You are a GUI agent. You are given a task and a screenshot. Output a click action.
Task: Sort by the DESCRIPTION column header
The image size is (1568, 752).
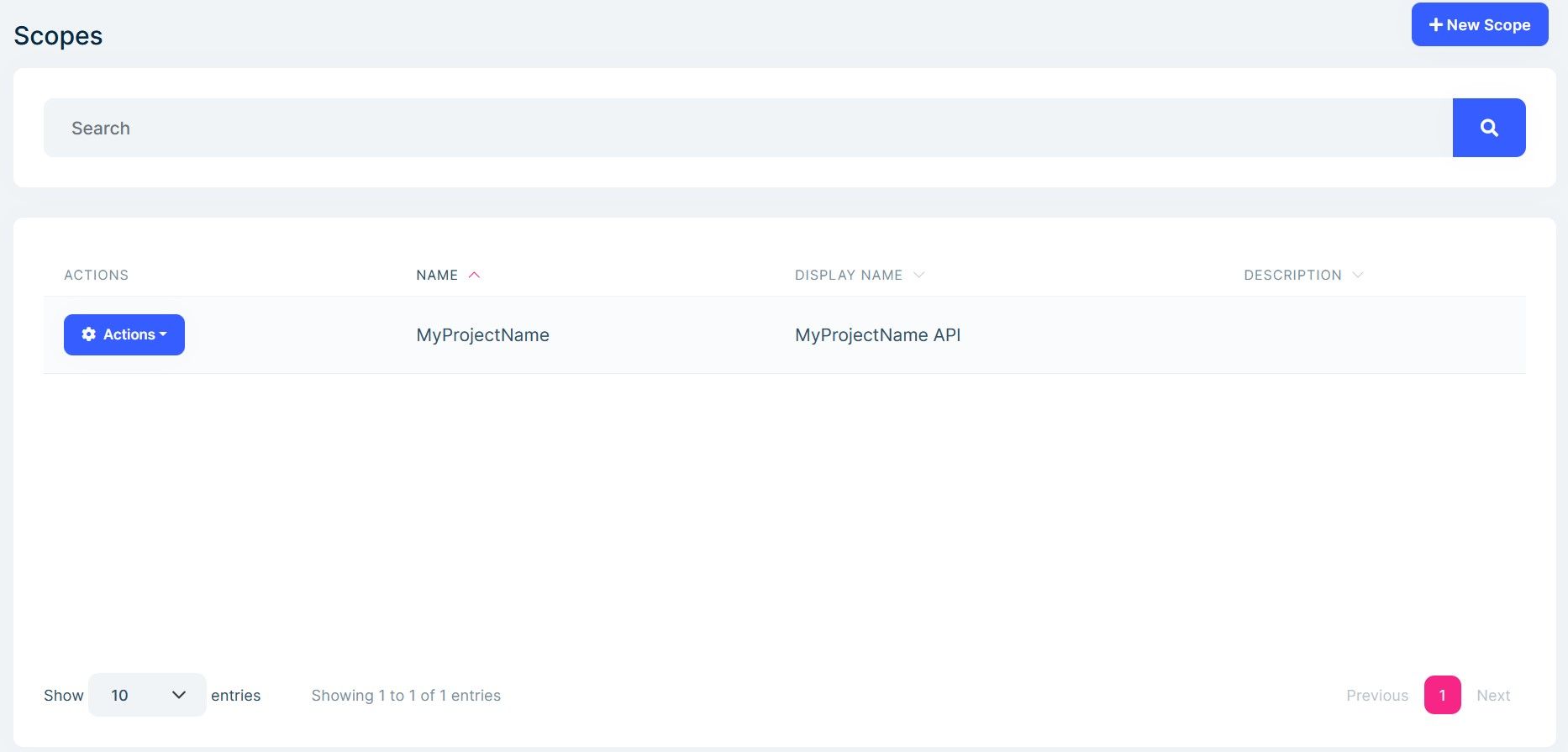pos(1292,276)
